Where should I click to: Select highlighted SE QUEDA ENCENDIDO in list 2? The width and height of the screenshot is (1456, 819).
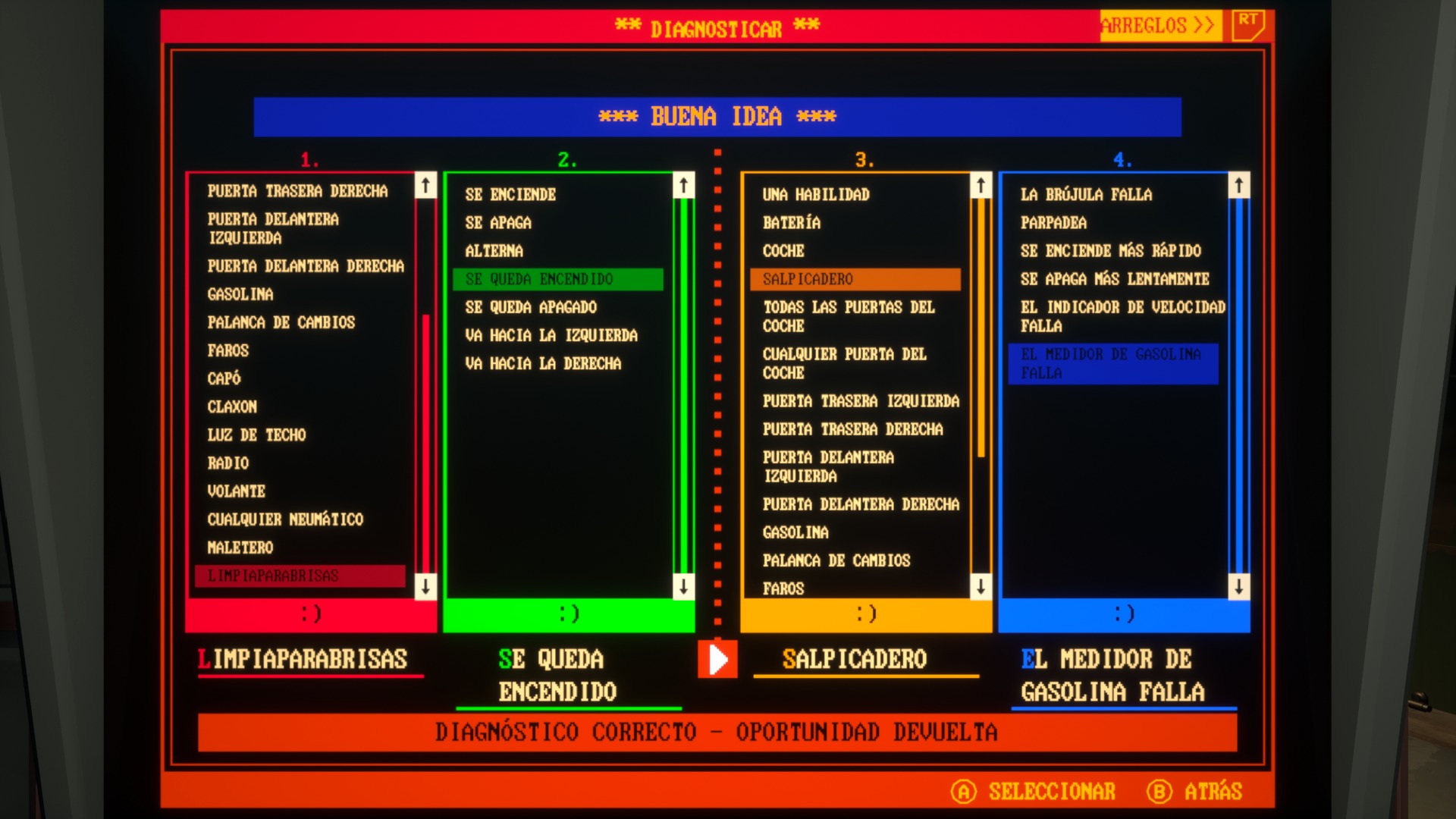tap(558, 279)
